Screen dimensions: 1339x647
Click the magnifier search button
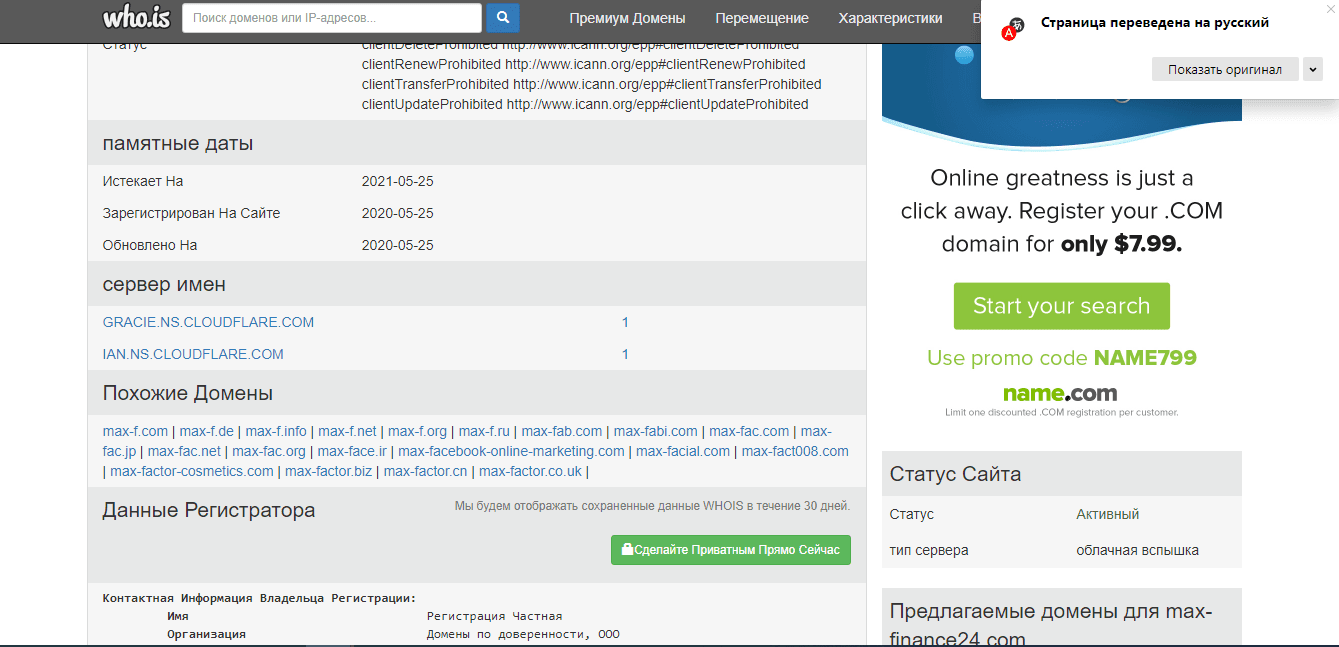pyautogui.click(x=502, y=18)
